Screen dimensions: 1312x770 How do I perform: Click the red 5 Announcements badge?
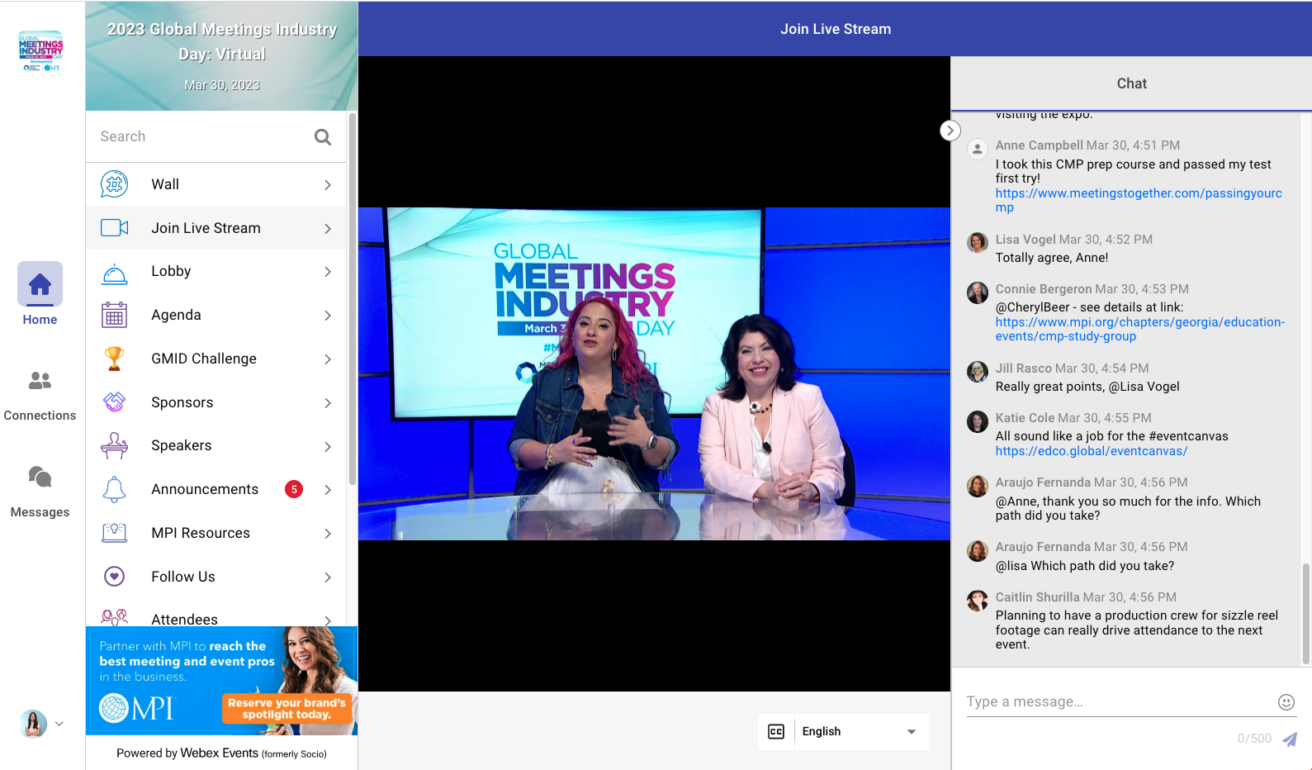[293, 489]
